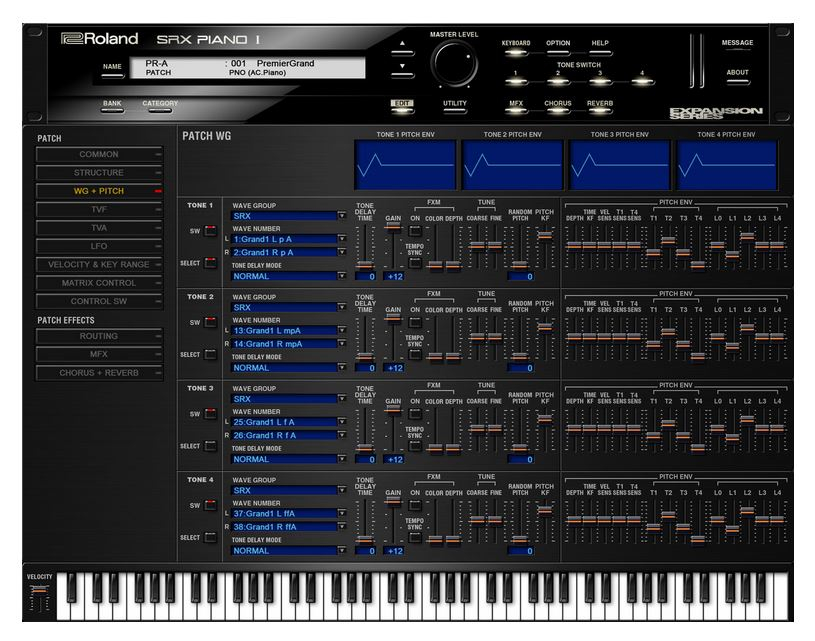
Task: Open the COMMON patch page
Action: [99, 154]
